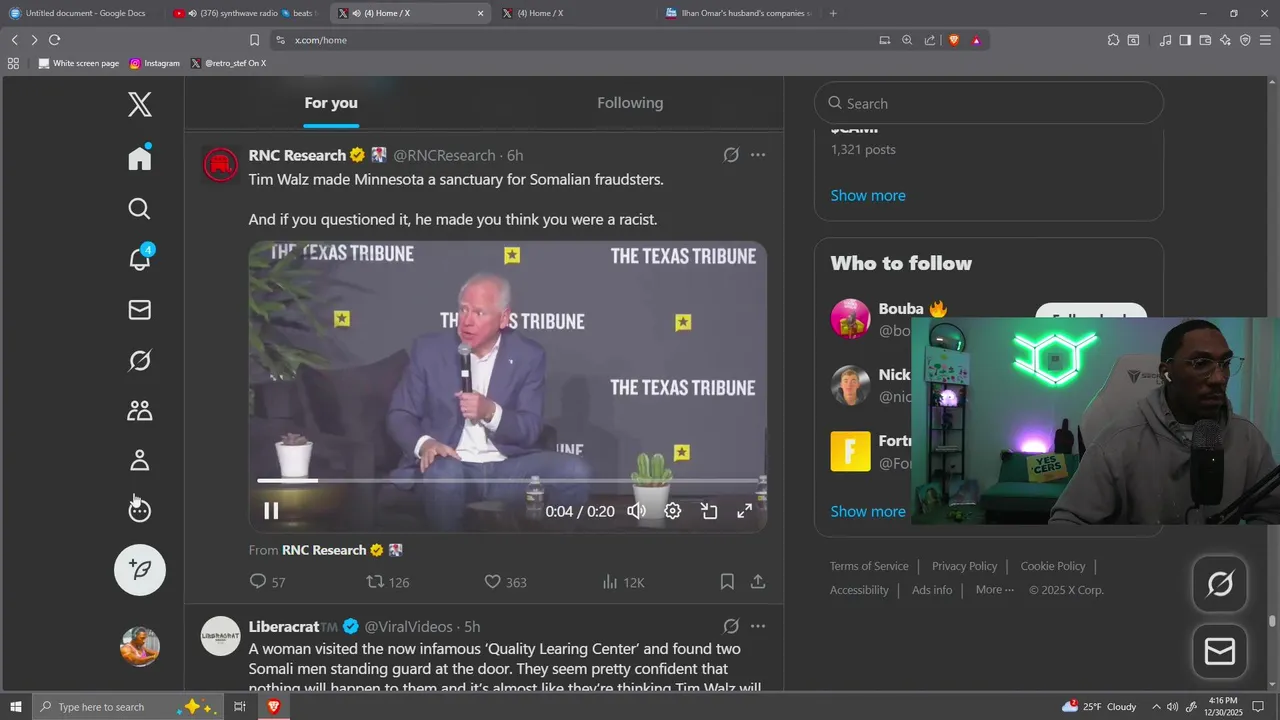Open White screen page bookmark
1280x720 pixels.
(x=78, y=63)
